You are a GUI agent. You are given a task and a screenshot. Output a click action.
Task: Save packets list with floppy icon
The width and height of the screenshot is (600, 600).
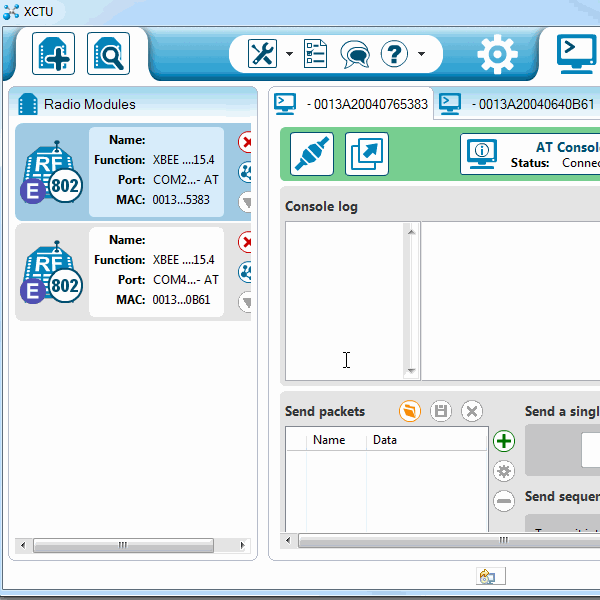(441, 411)
